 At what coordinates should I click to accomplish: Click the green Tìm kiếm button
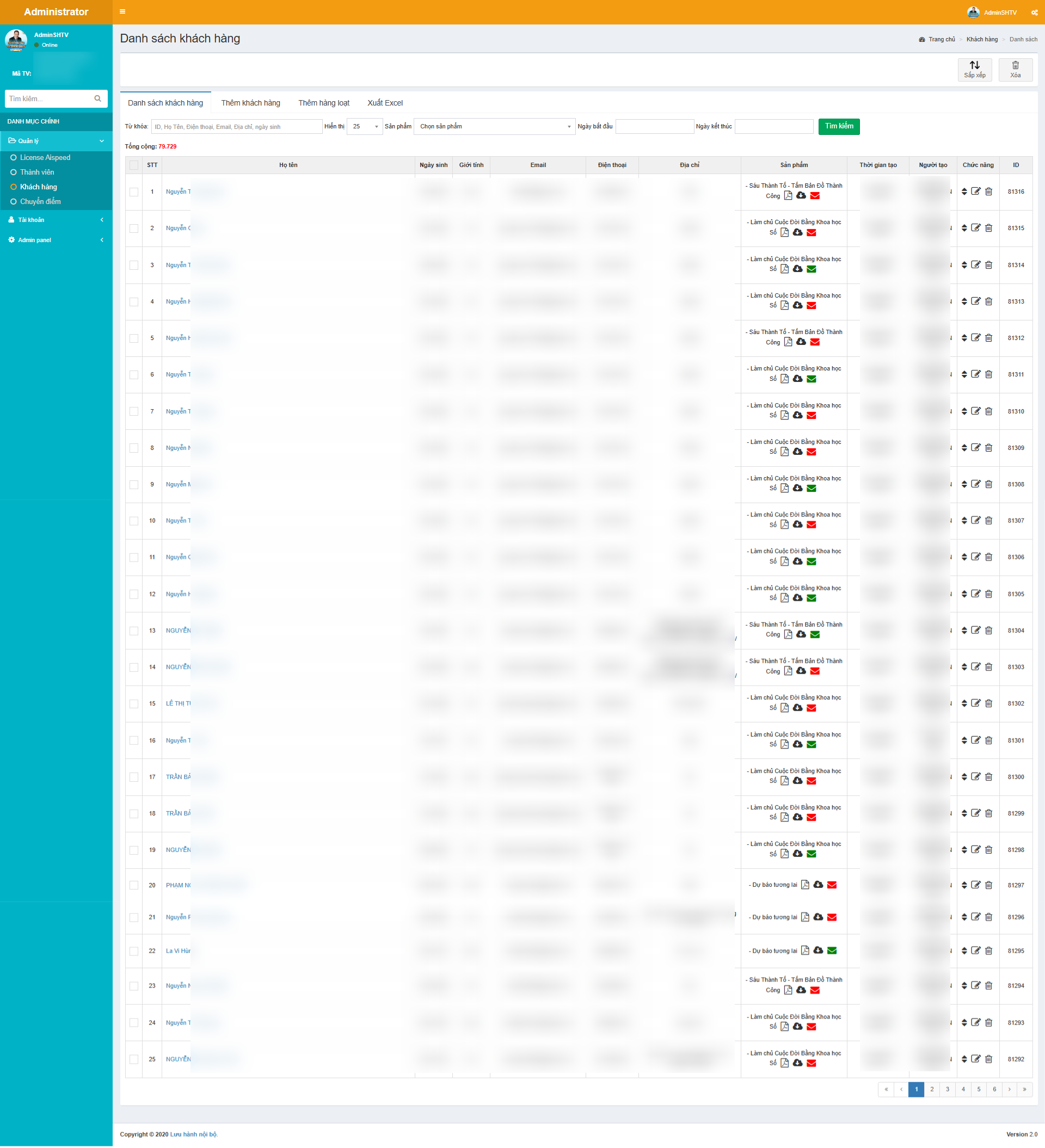839,126
